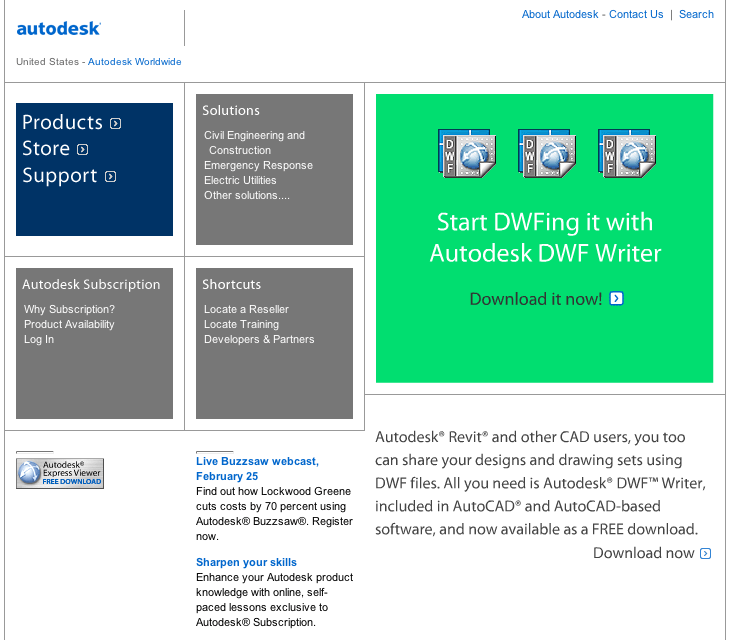Image resolution: width=733 pixels, height=640 pixels.
Task: Click the Solutions heading
Action: coord(231,110)
